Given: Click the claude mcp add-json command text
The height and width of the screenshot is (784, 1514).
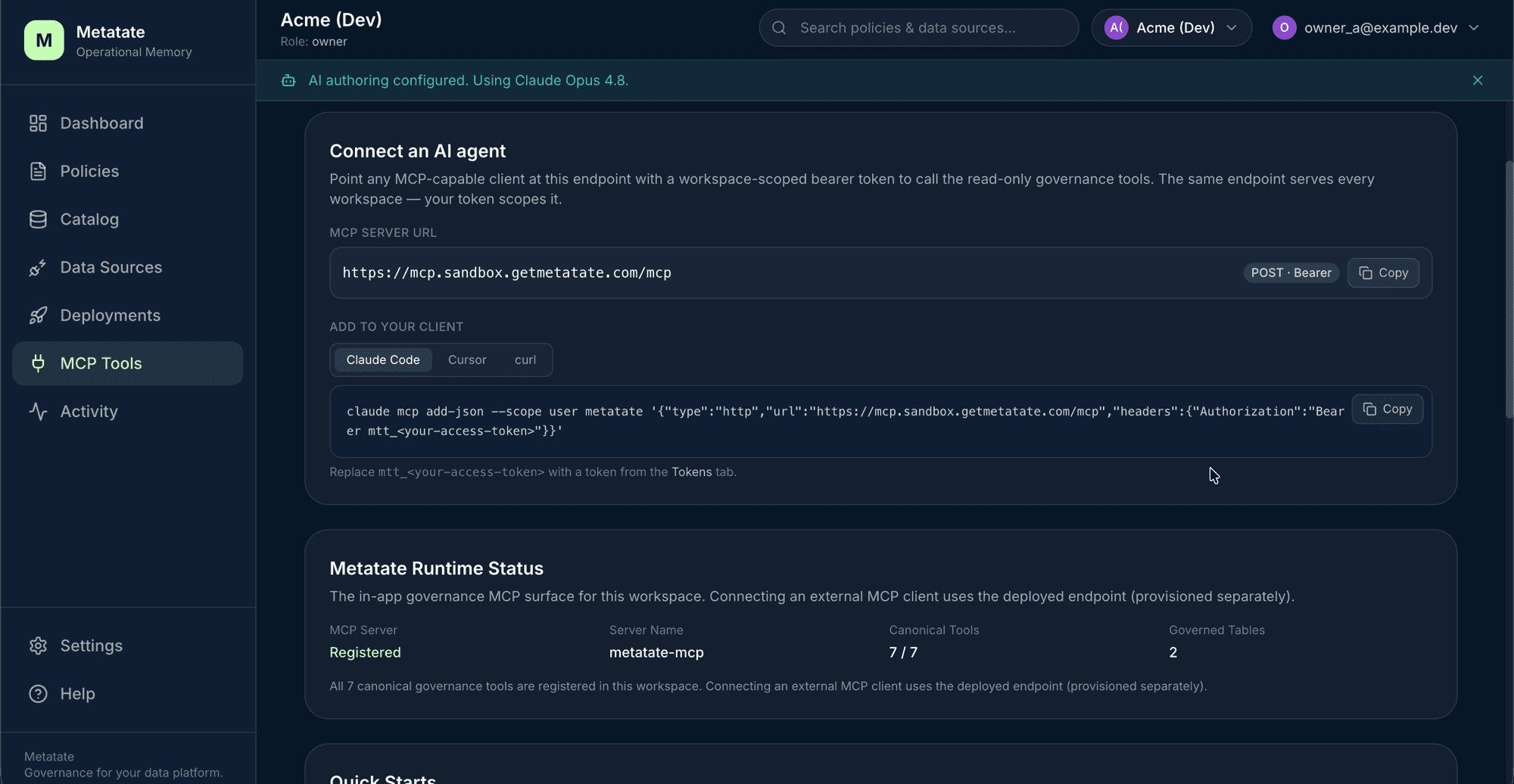Looking at the screenshot, I should coord(846,422).
